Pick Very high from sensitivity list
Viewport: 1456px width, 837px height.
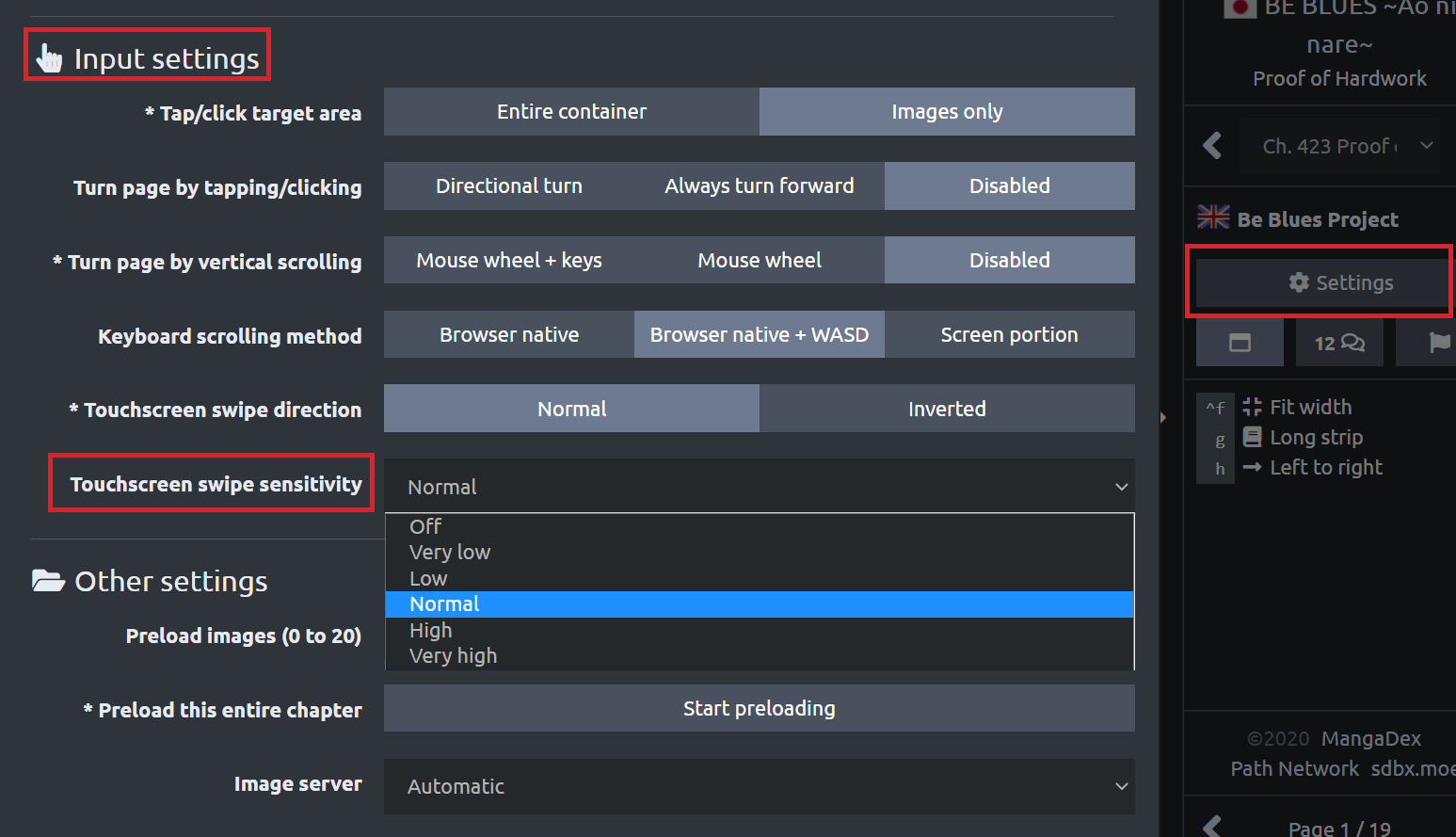453,656
